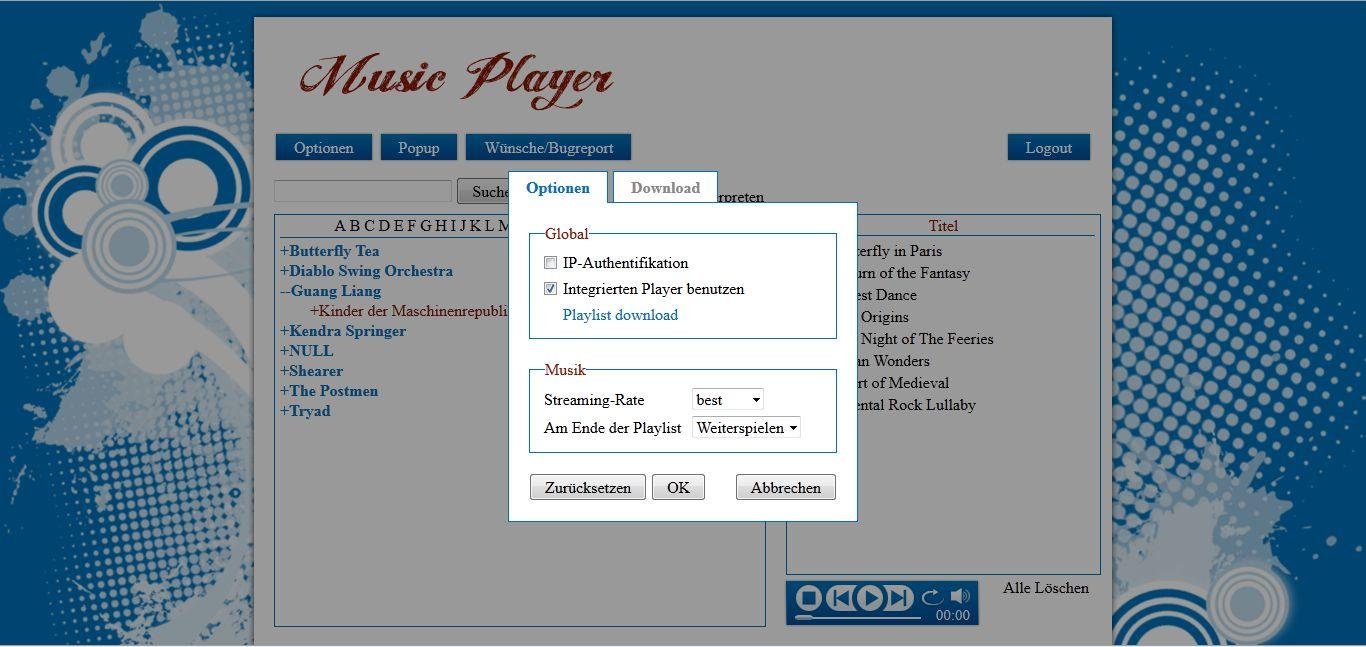Enable the IP-Authentifikation checkbox
The width and height of the screenshot is (1366, 647).
(x=550, y=263)
